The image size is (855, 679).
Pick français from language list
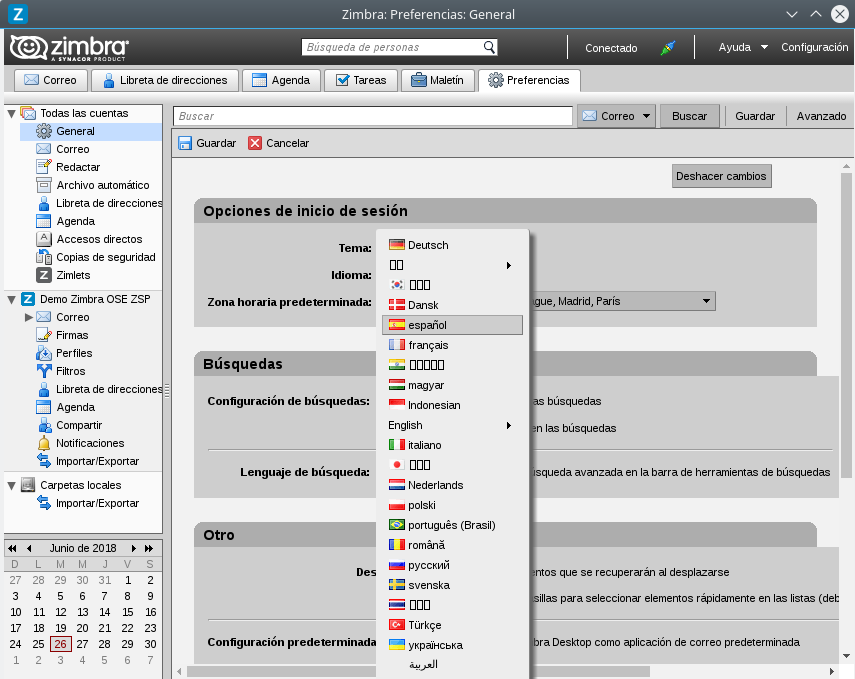point(452,345)
